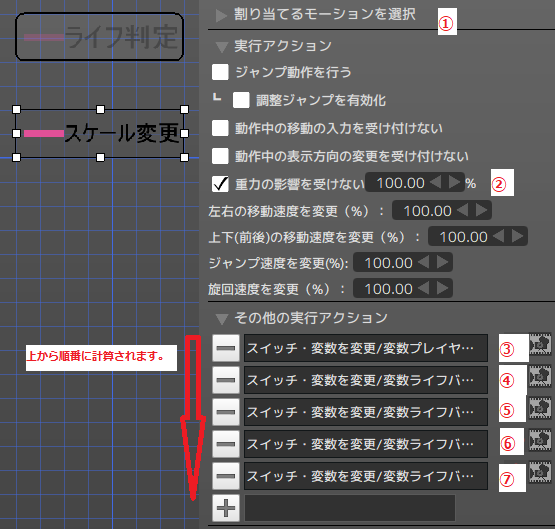This screenshot has width=555, height=529.
Task: Increase 左右の移動速度を変更 with right arrow
Action: [x=481, y=211]
